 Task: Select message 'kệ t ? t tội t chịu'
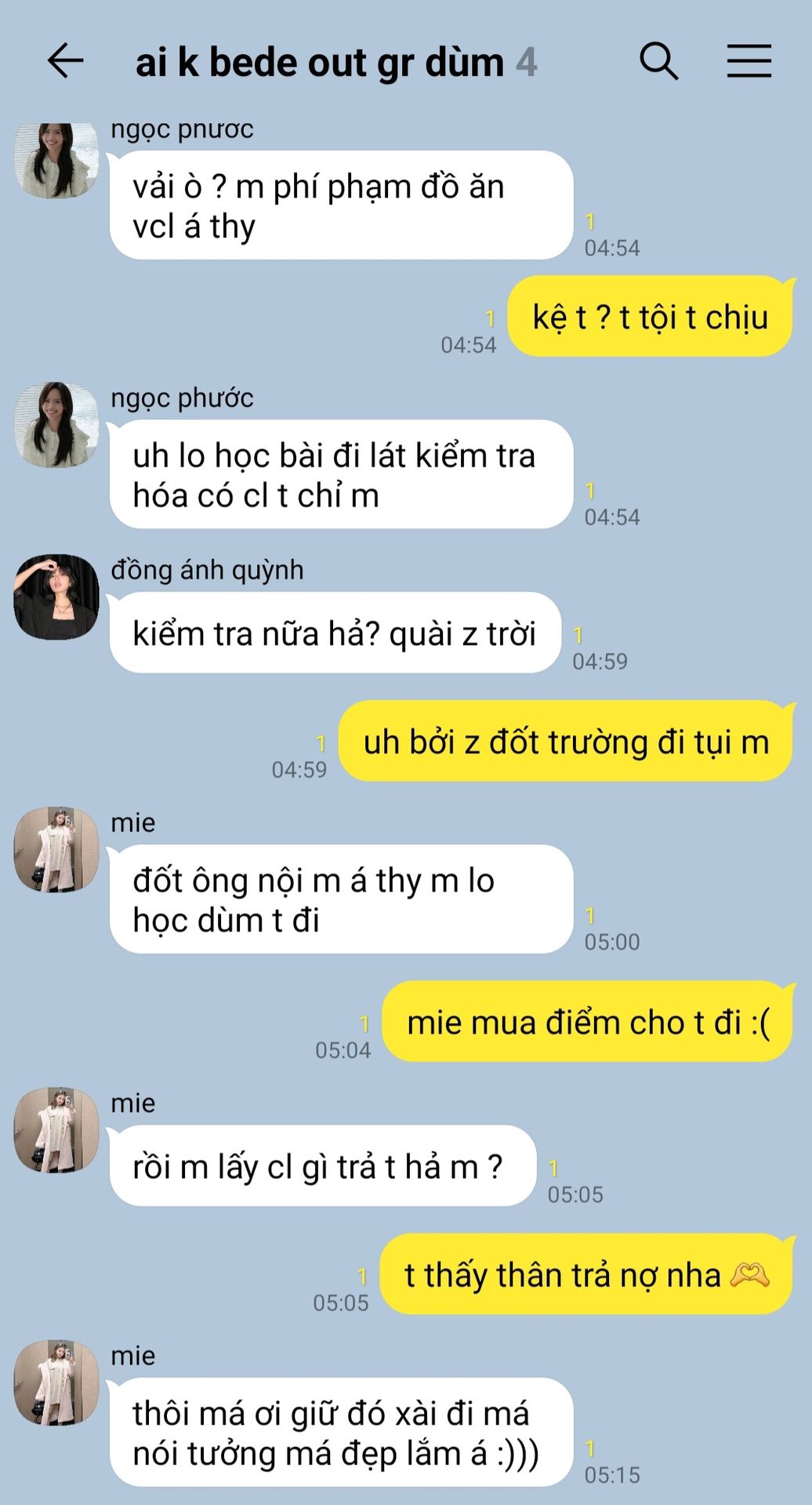point(651,317)
